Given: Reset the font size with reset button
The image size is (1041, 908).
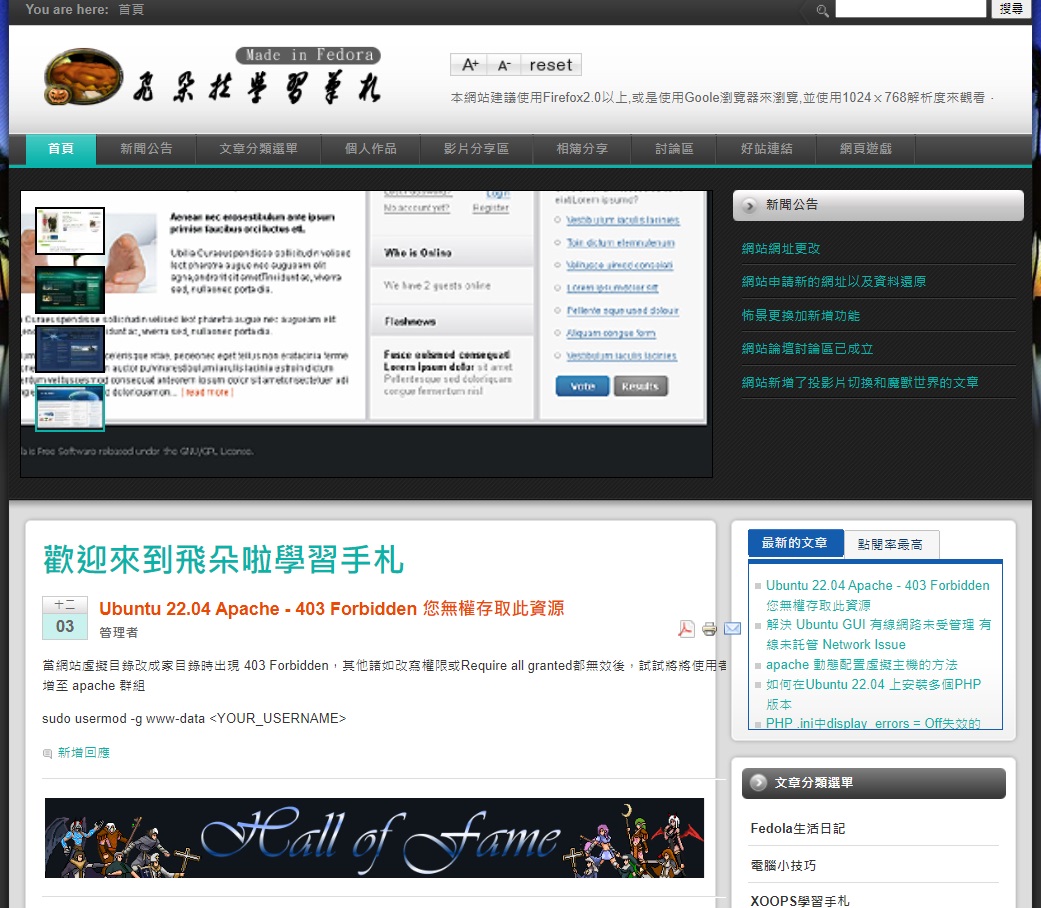Looking at the screenshot, I should click(x=550, y=65).
